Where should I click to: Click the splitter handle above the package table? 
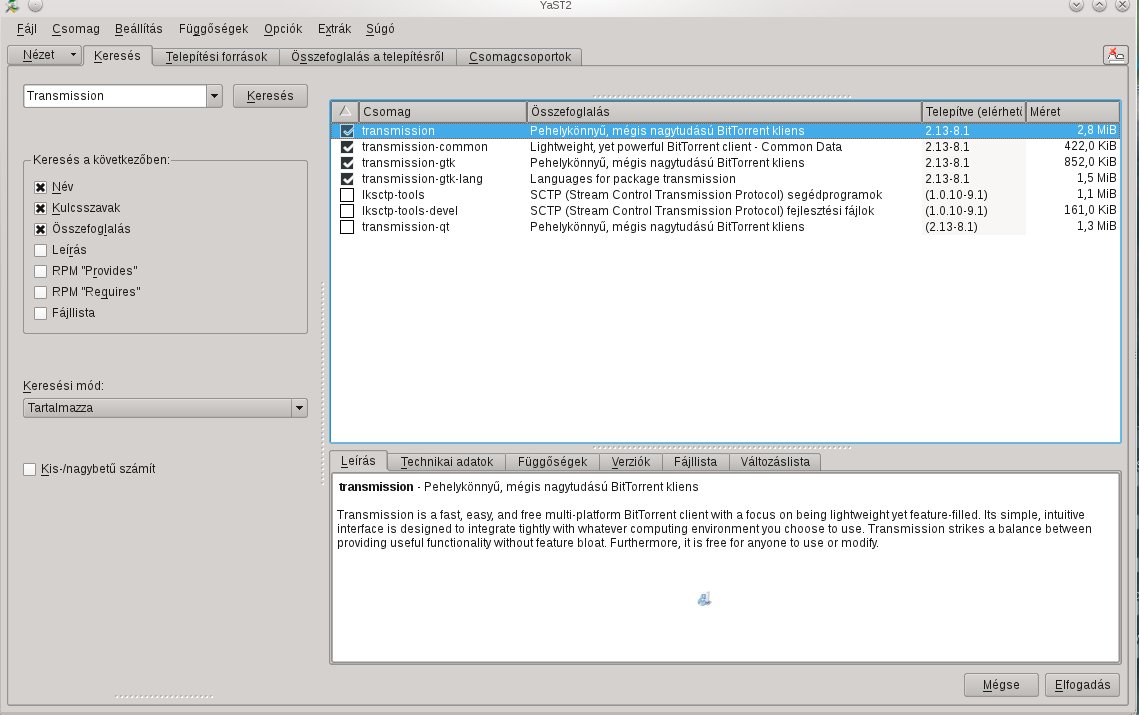722,96
